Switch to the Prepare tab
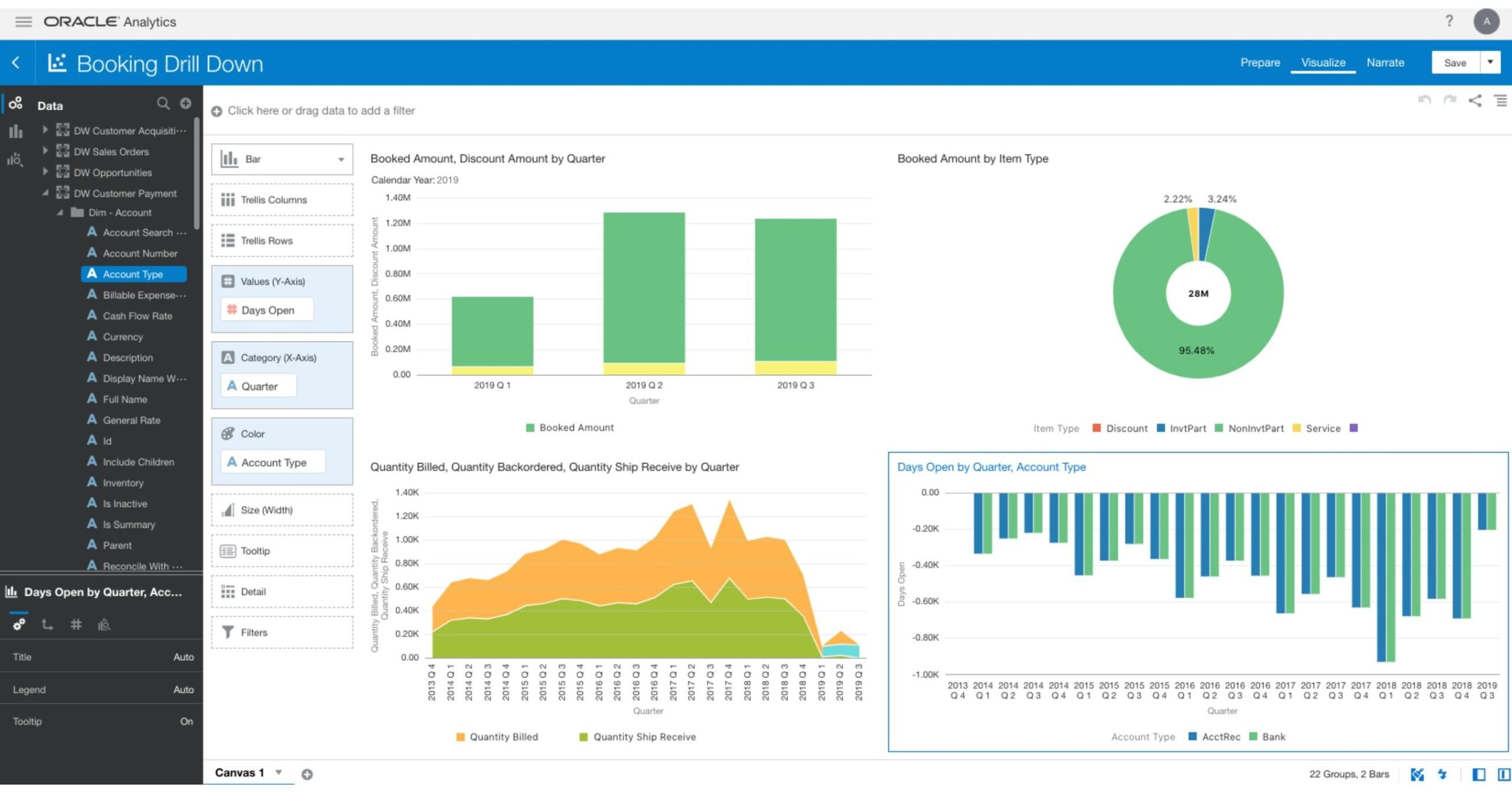1512x793 pixels. 1260,62
